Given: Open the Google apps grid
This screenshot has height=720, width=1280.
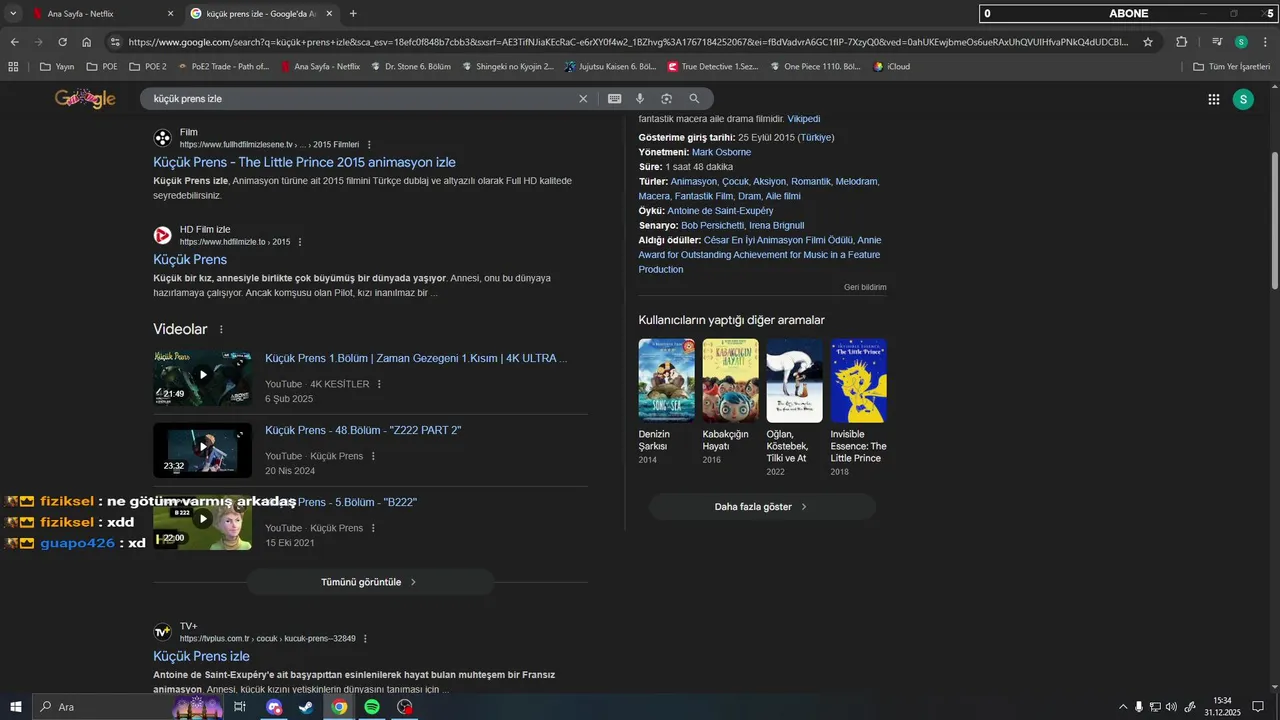Looking at the screenshot, I should (1213, 99).
